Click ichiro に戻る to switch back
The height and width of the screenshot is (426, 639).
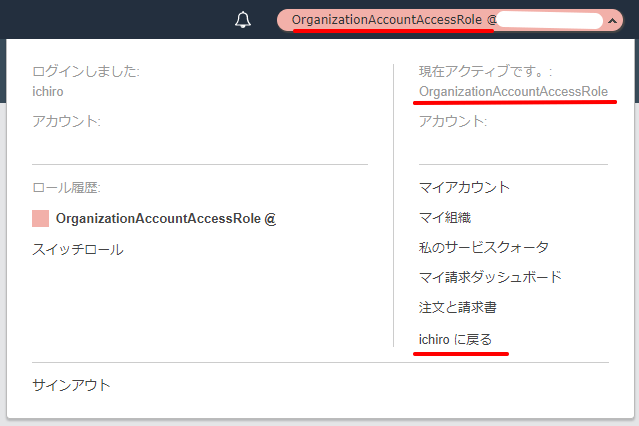point(455,339)
